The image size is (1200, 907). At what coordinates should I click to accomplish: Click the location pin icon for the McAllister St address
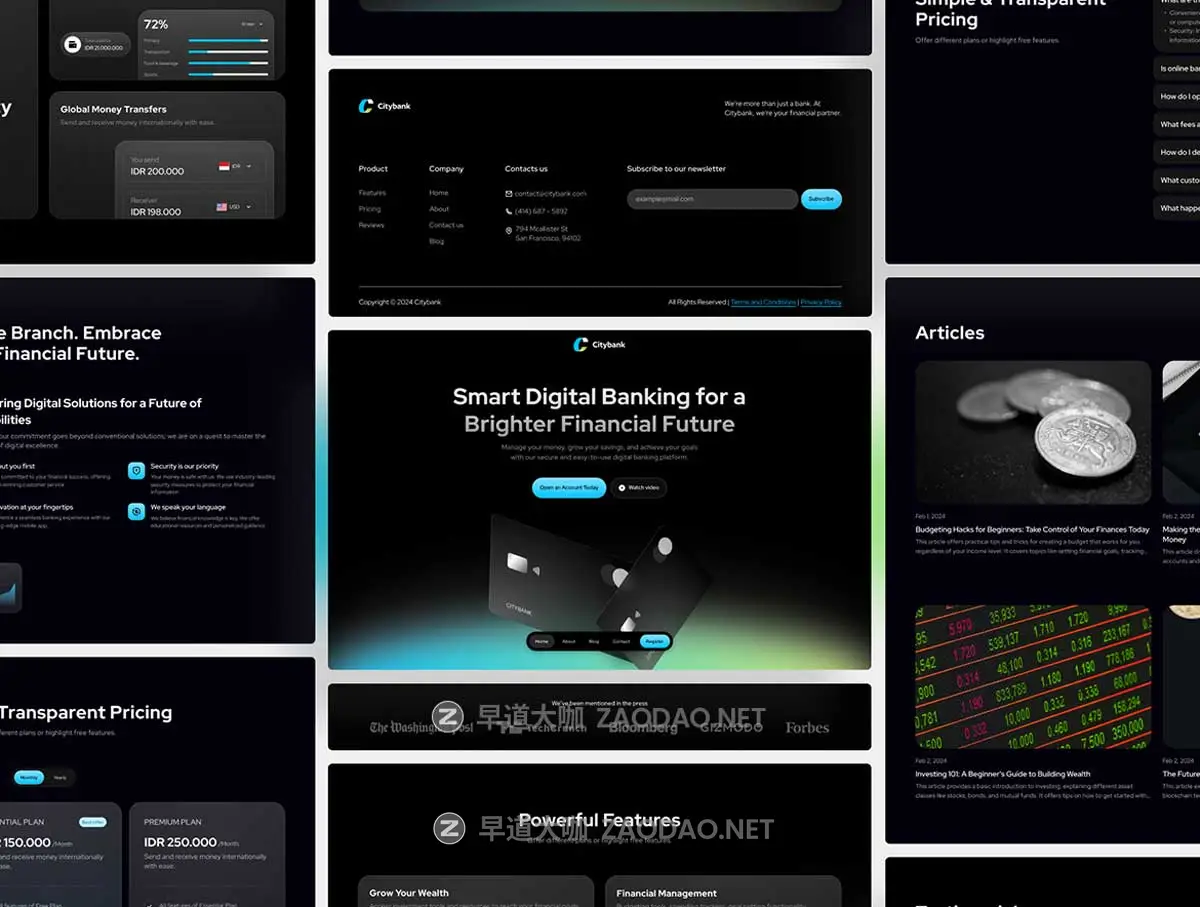509,231
